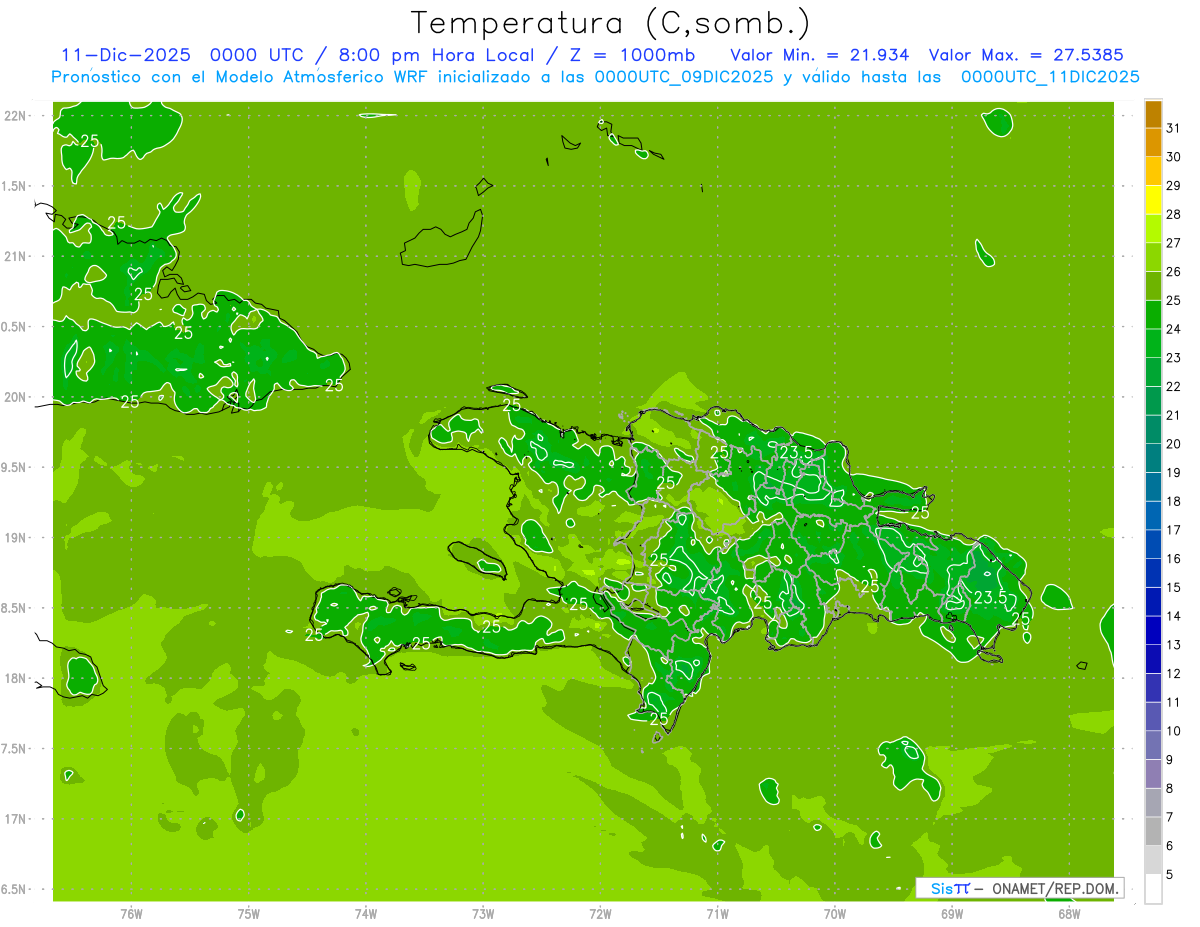Click legend value '20'
Image resolution: width=1200 pixels, height=927 pixels.
[x=1174, y=444]
